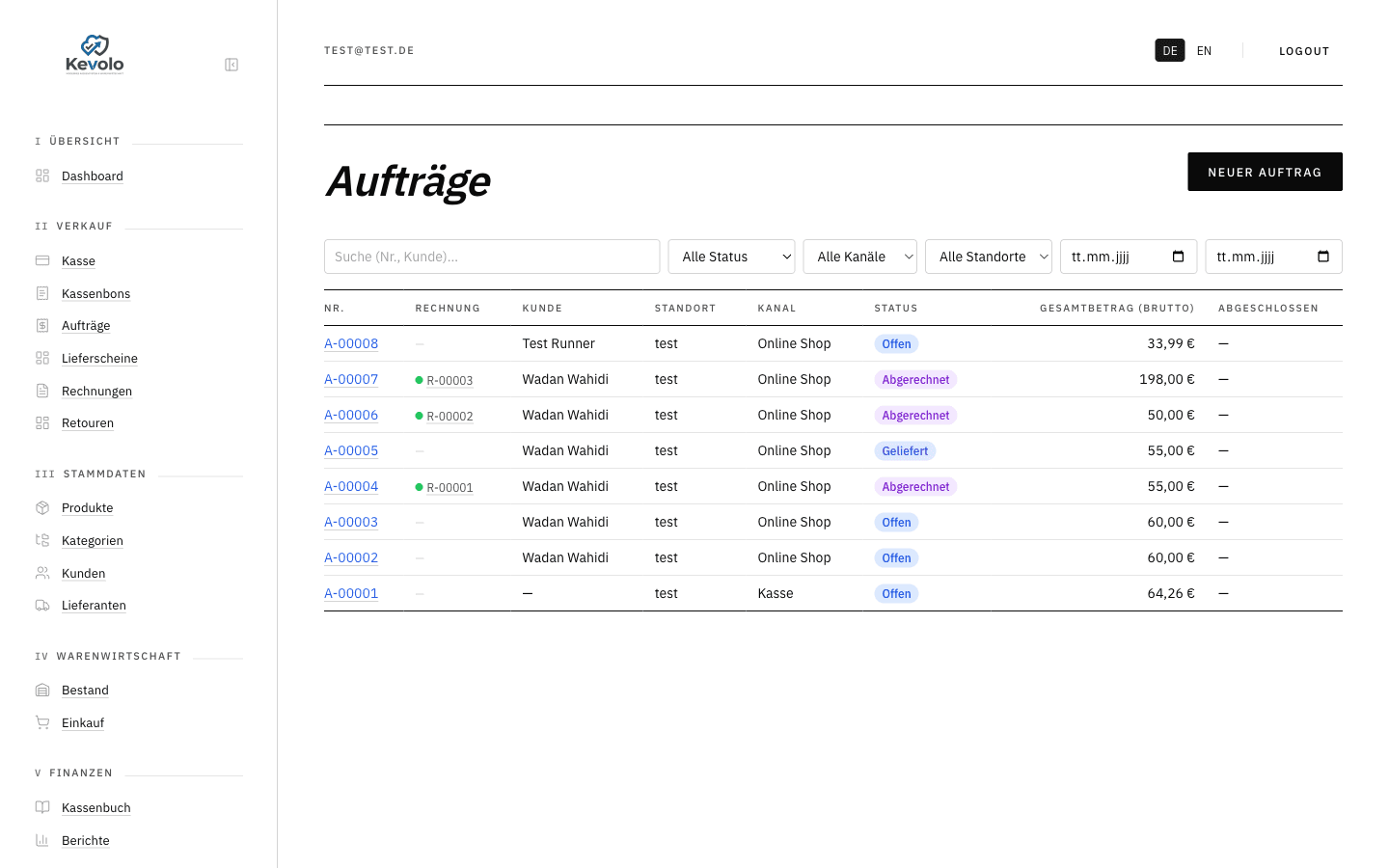Click the Kategorien tree icon
The height and width of the screenshot is (868, 1389).
pyautogui.click(x=42, y=540)
